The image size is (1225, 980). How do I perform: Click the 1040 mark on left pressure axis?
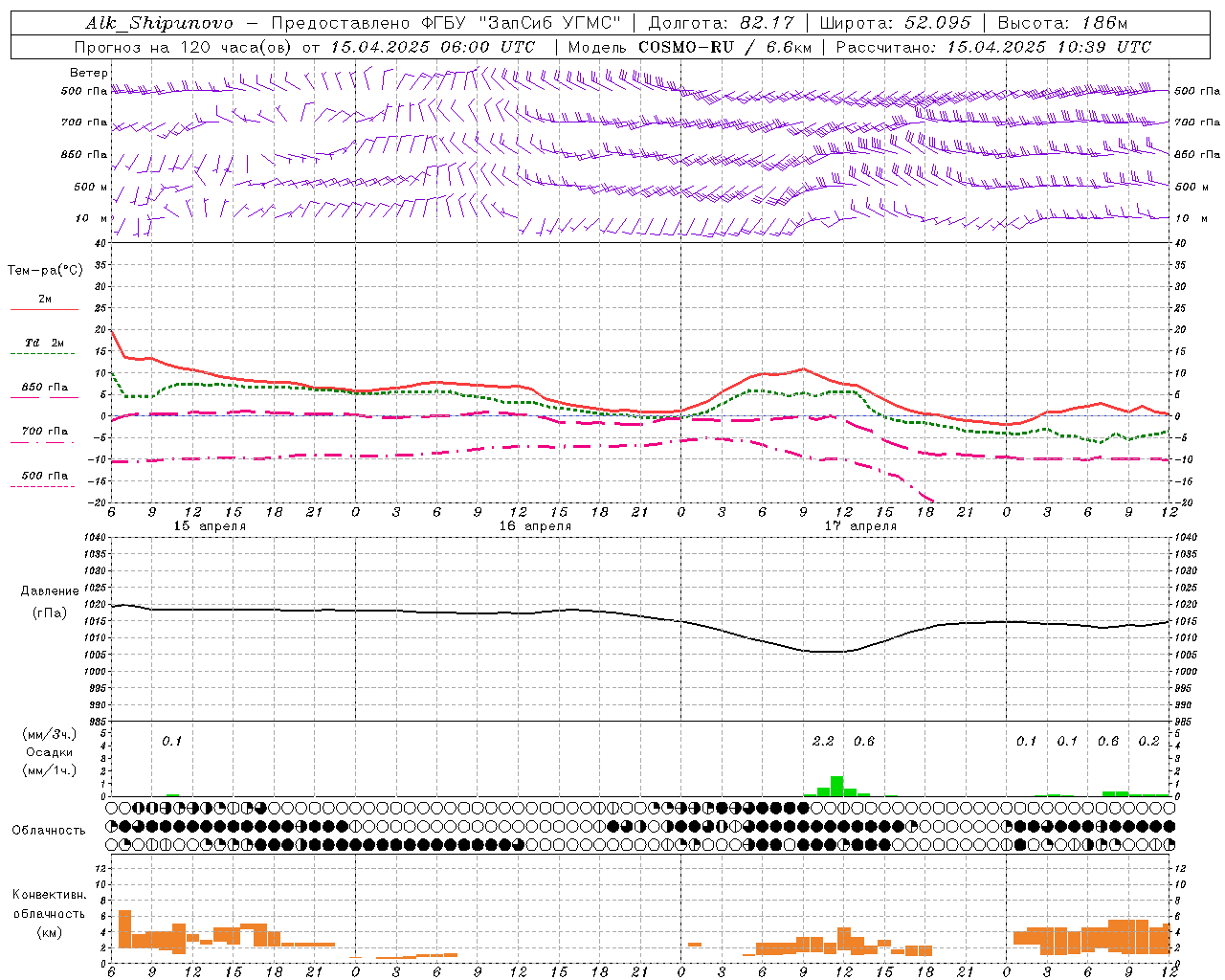pyautogui.click(x=97, y=538)
